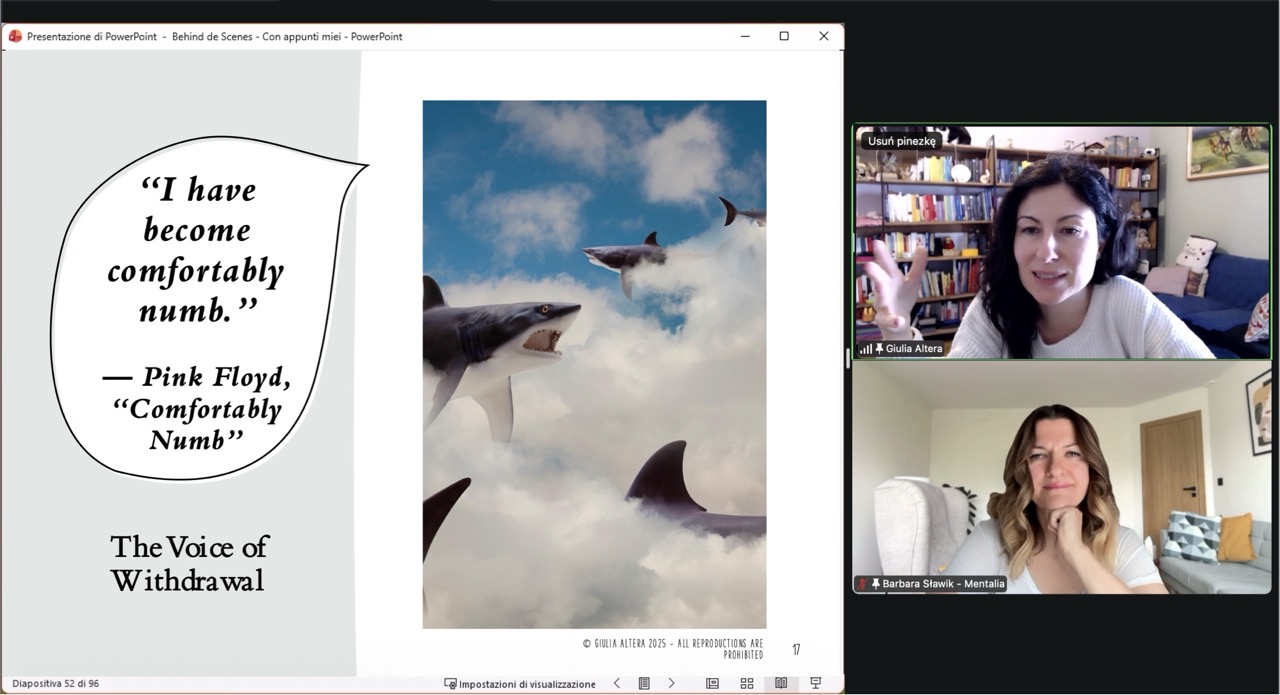The width and height of the screenshot is (1280, 695).
Task: Open the slide menu icon between arrows
Action: coord(644,683)
